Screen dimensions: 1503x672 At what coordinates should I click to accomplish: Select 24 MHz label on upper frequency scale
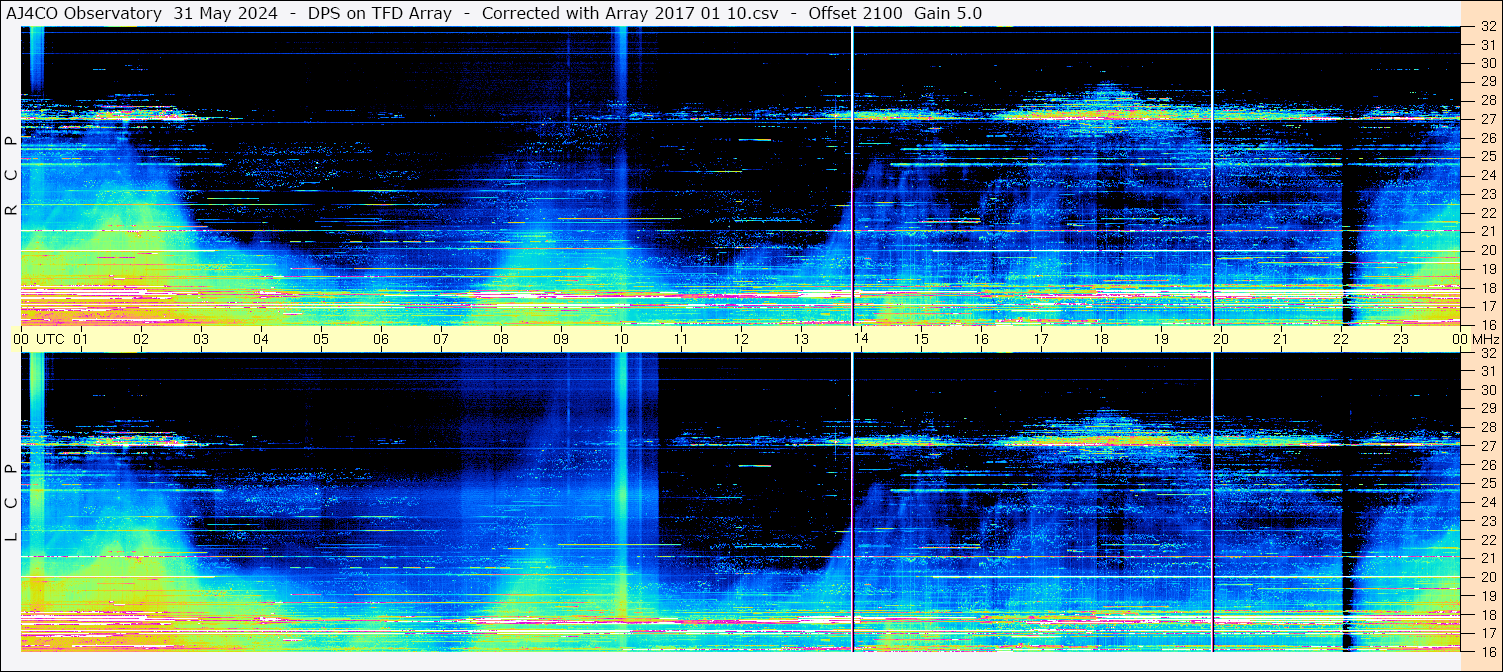(x=1487, y=175)
